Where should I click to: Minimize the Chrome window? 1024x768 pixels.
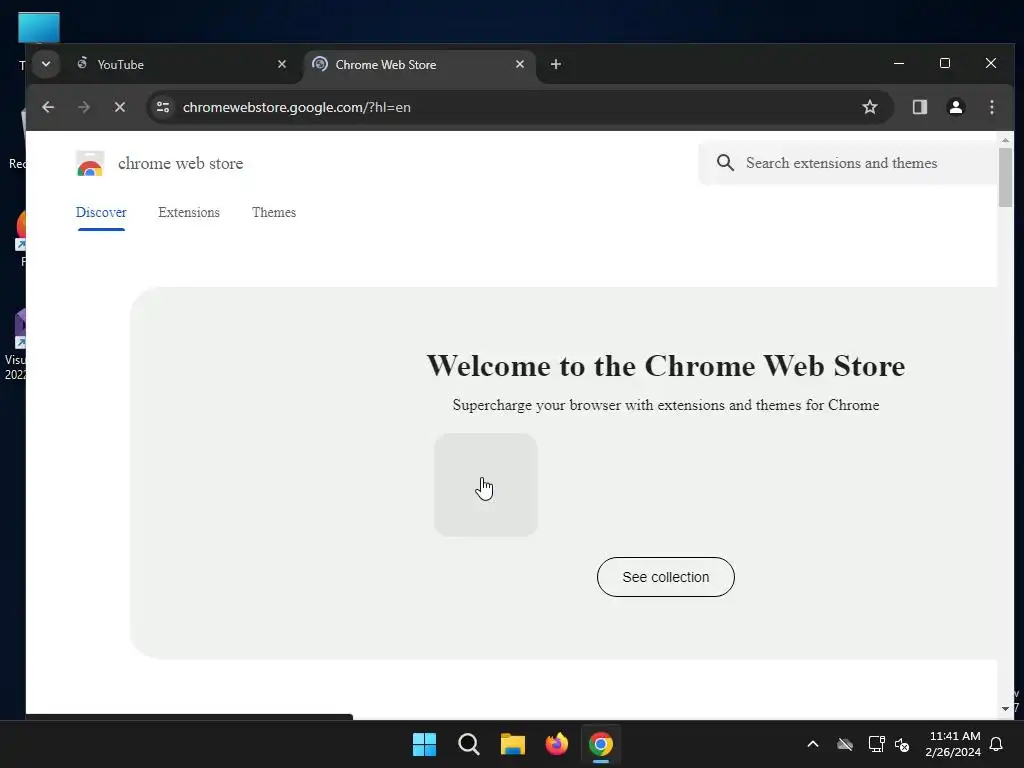coord(899,63)
